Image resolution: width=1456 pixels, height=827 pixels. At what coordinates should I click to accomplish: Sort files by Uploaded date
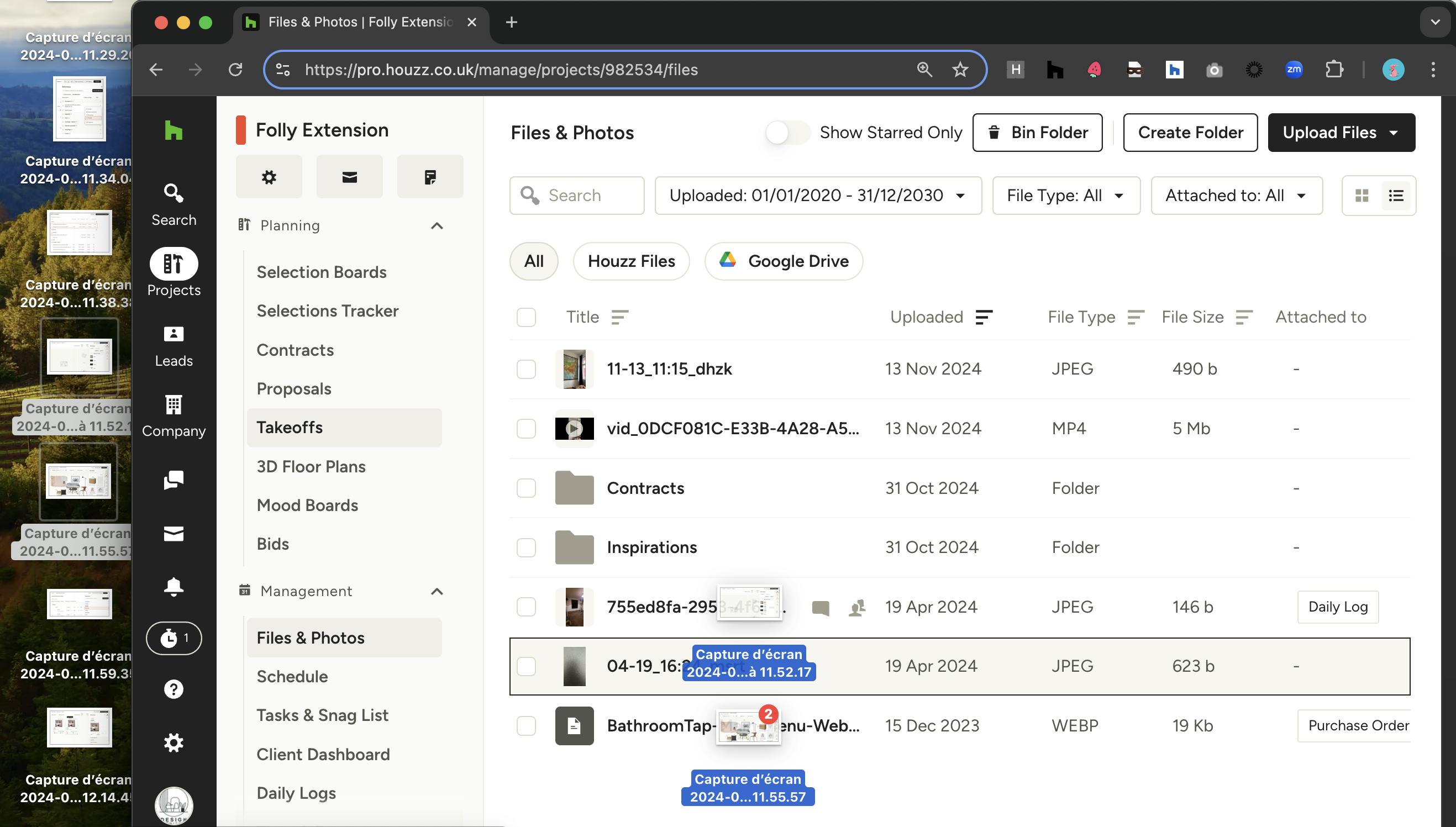(x=983, y=317)
